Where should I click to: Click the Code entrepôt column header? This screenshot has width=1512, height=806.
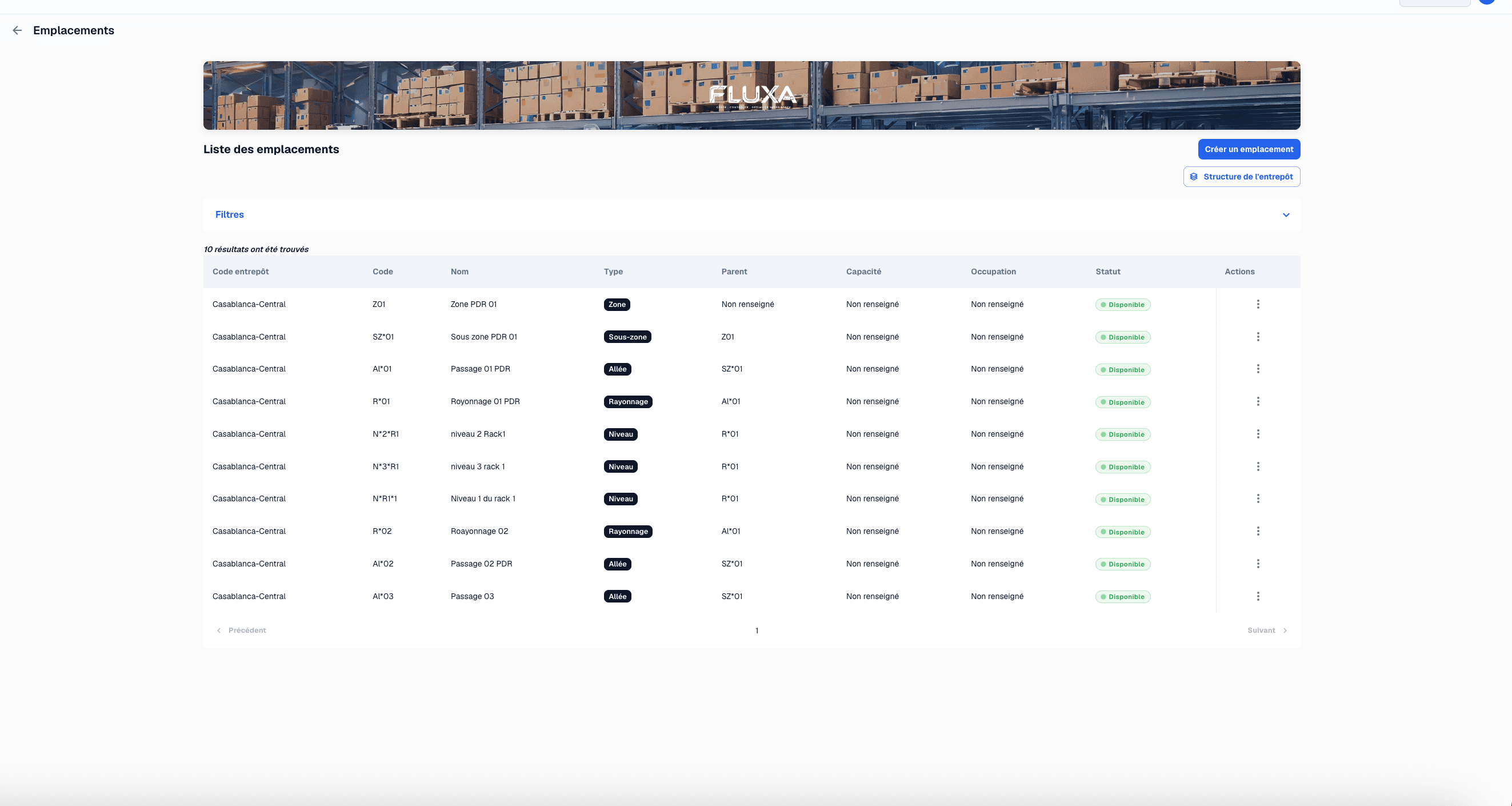[x=241, y=272]
